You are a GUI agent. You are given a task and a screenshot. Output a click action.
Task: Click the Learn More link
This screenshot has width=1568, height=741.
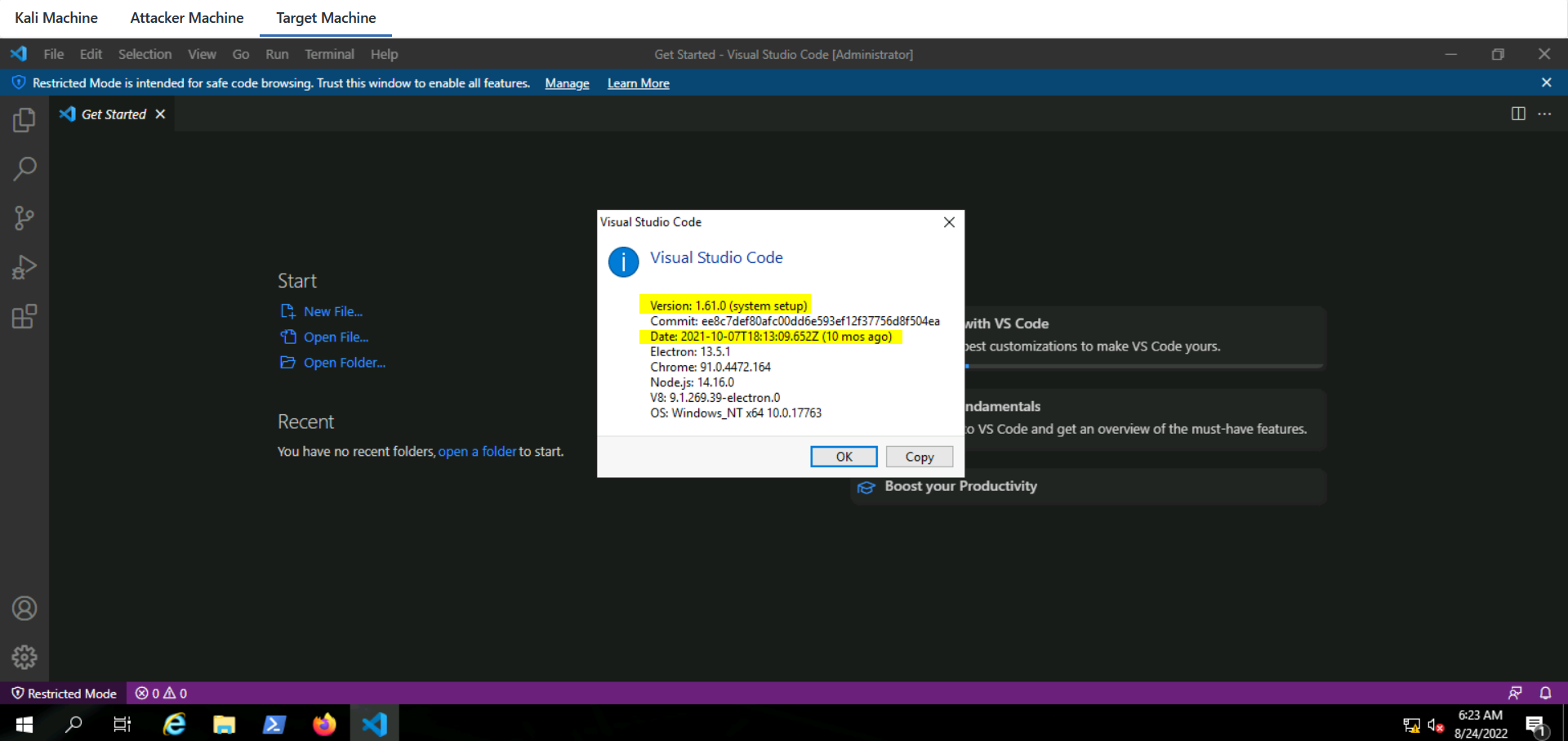[638, 83]
